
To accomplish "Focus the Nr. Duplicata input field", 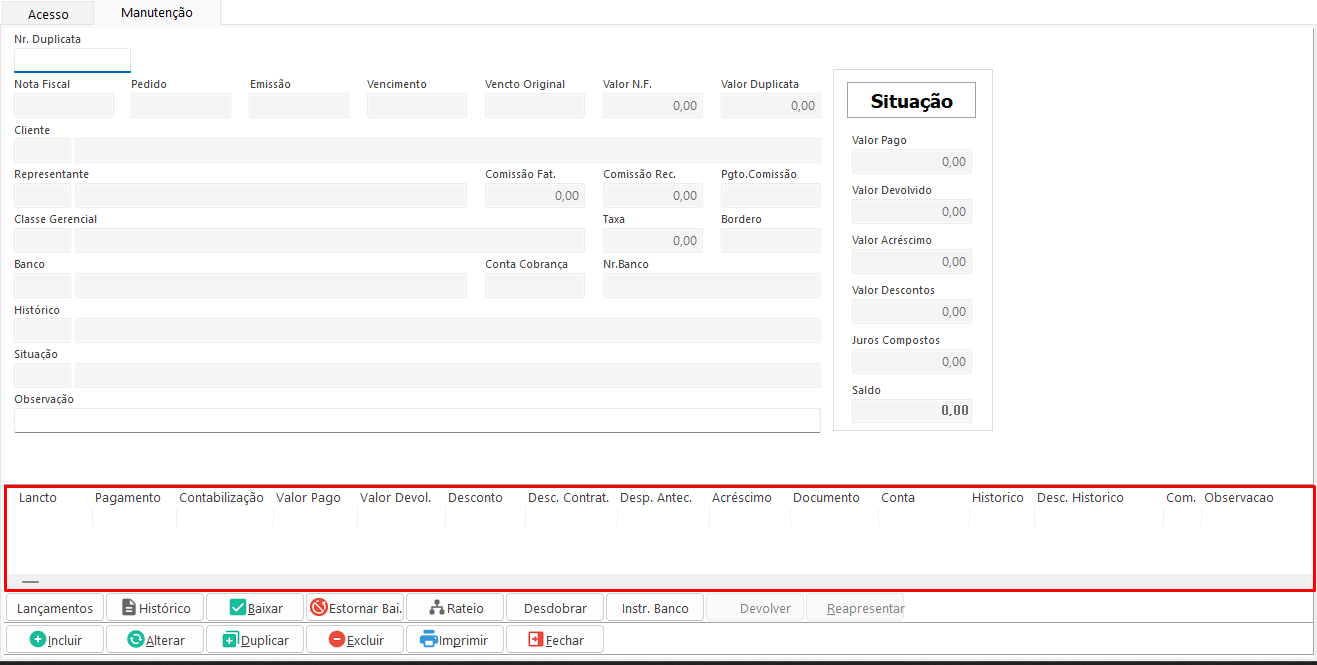I will pos(72,60).
